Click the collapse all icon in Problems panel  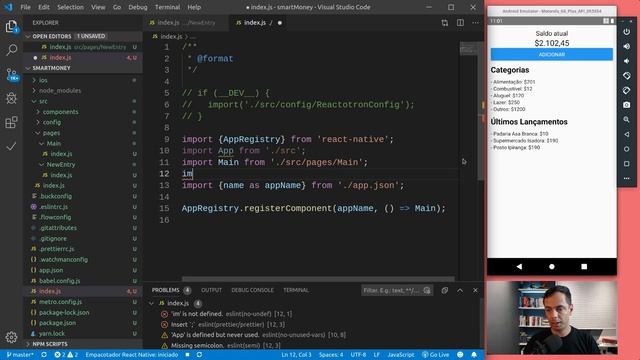pyautogui.click(x=444, y=290)
